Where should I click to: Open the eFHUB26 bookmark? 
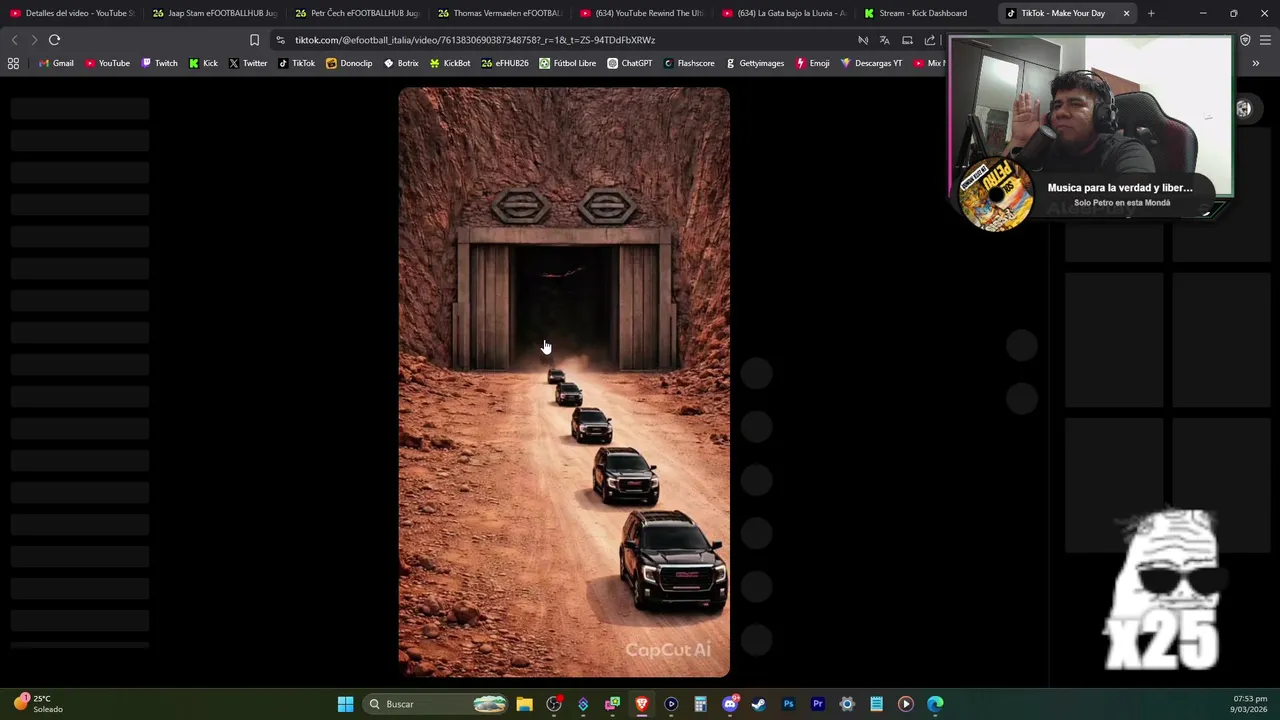click(x=505, y=63)
